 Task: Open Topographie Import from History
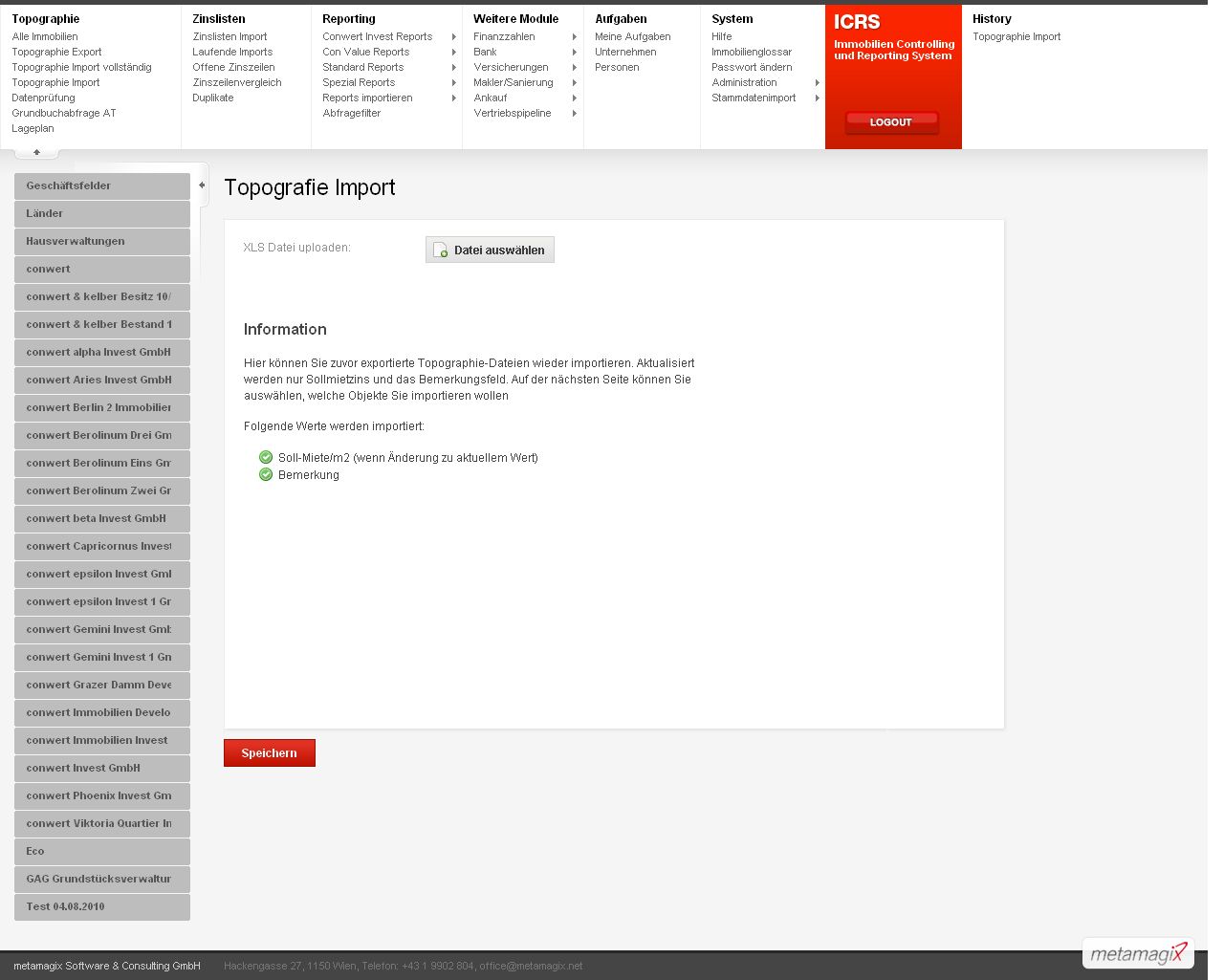coord(1016,36)
